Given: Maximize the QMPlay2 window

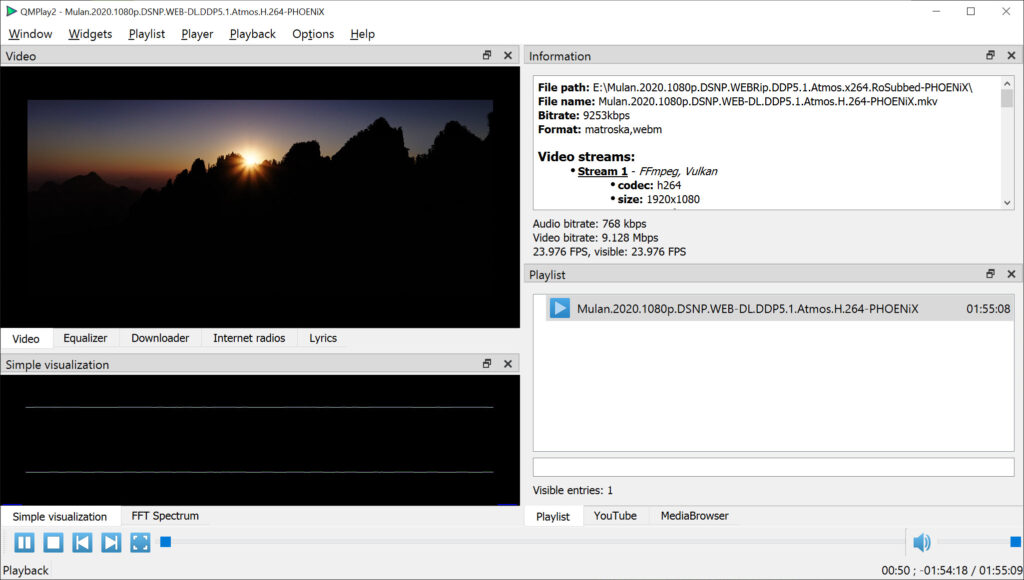Looking at the screenshot, I should click(971, 11).
